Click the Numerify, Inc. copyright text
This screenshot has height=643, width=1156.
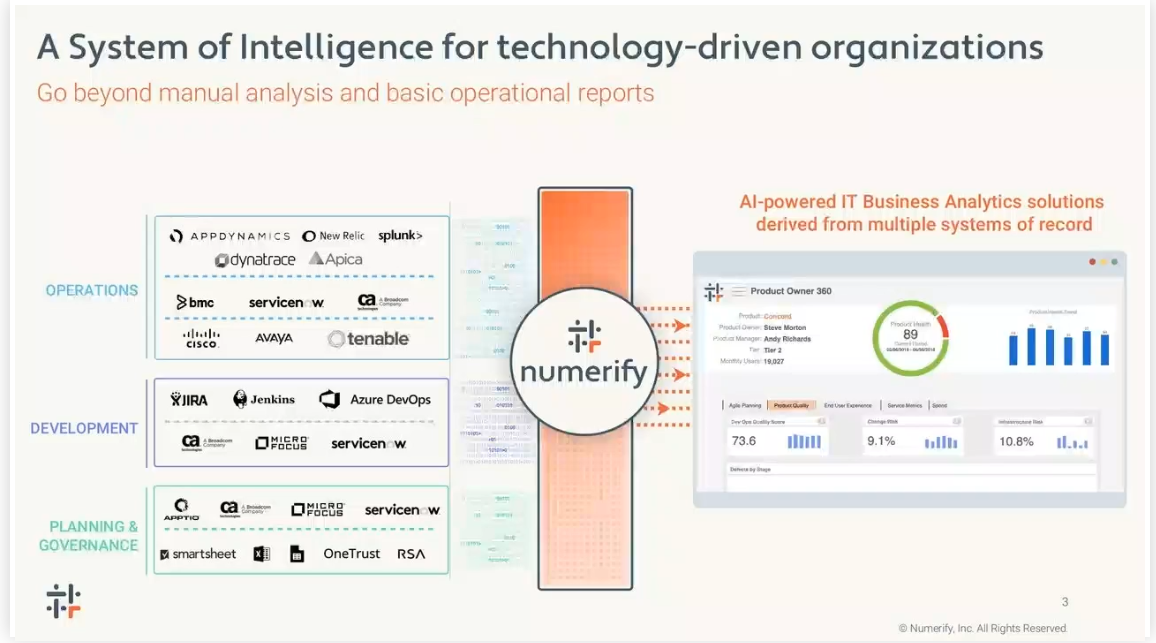coord(983,628)
